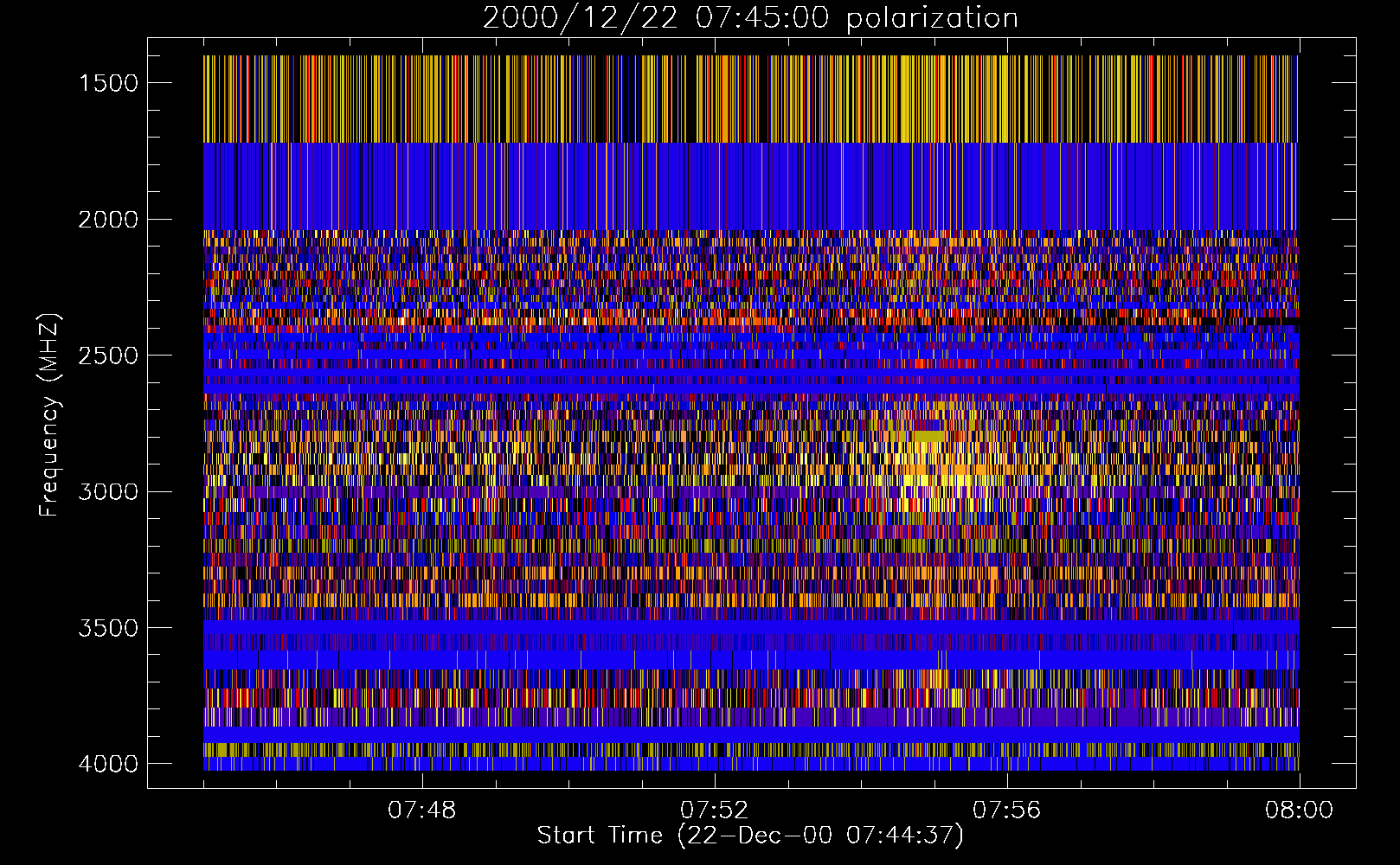
Task: Click the 3500 frequency tick label
Action: [x=108, y=628]
